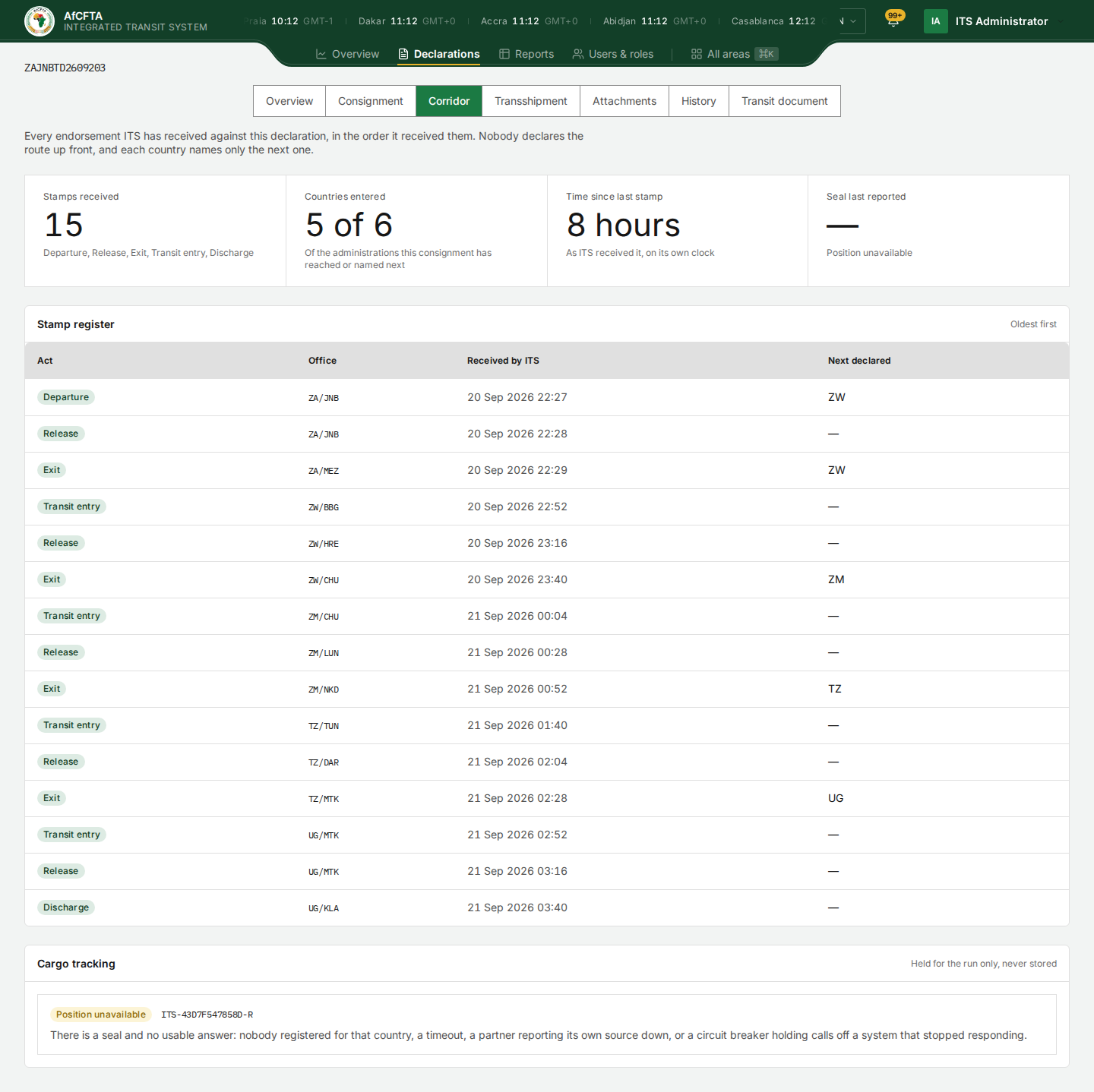This screenshot has height=1092, width=1094.
Task: Click timestamp 21 Sep 2026 02:52
Action: pyautogui.click(x=517, y=835)
